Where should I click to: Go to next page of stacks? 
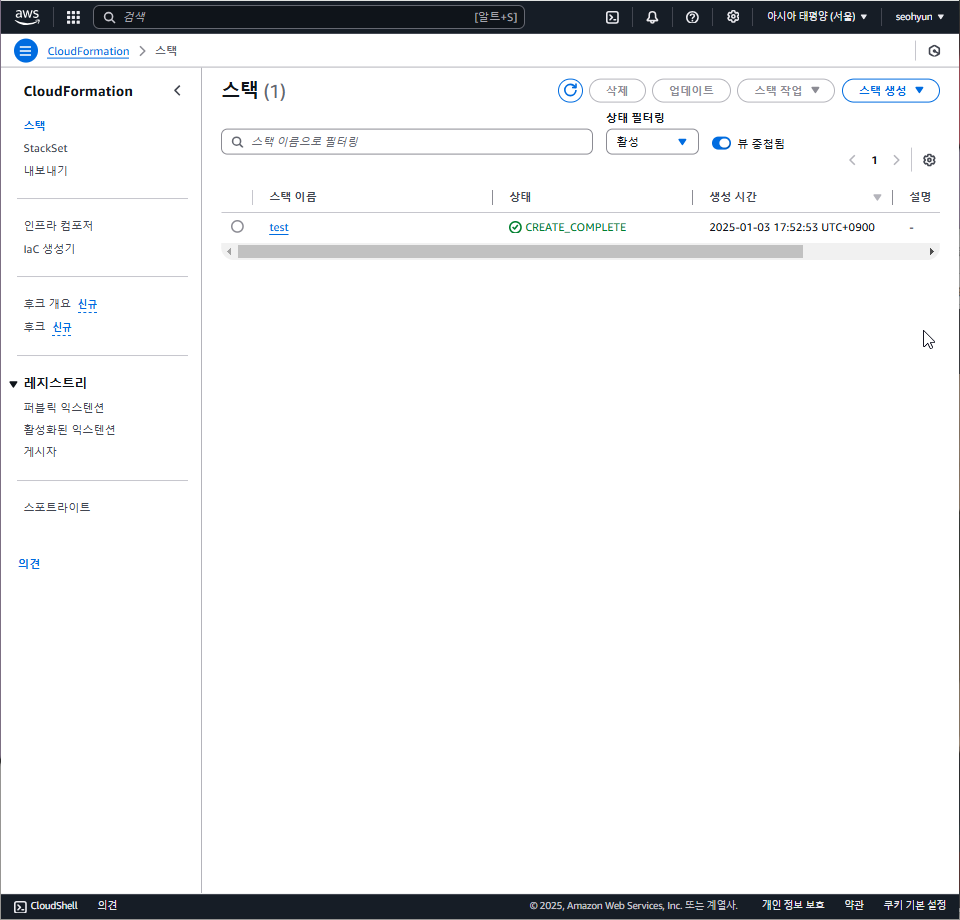[896, 160]
